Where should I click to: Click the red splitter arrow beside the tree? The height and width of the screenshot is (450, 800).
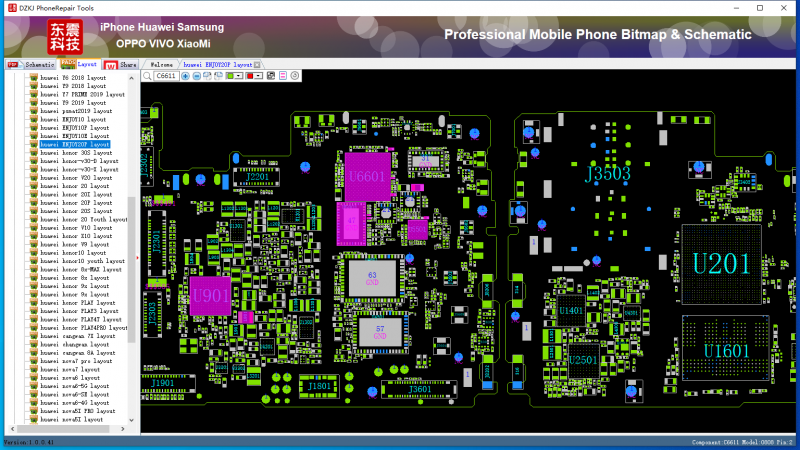(x=138, y=258)
